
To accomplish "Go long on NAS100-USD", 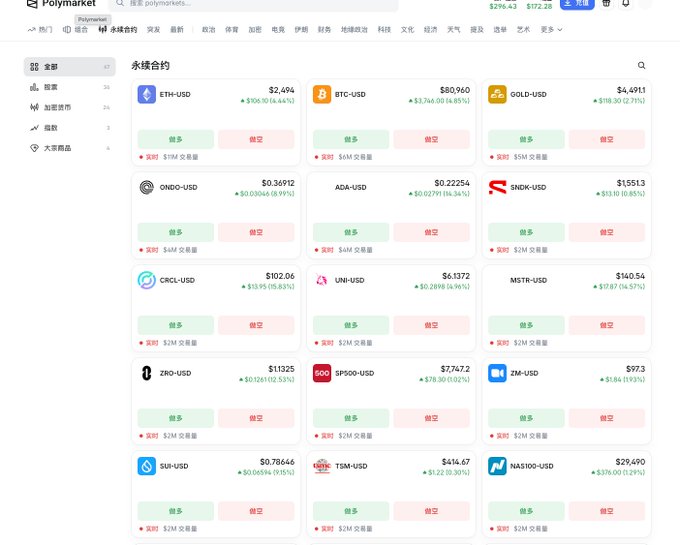I will point(526,511).
